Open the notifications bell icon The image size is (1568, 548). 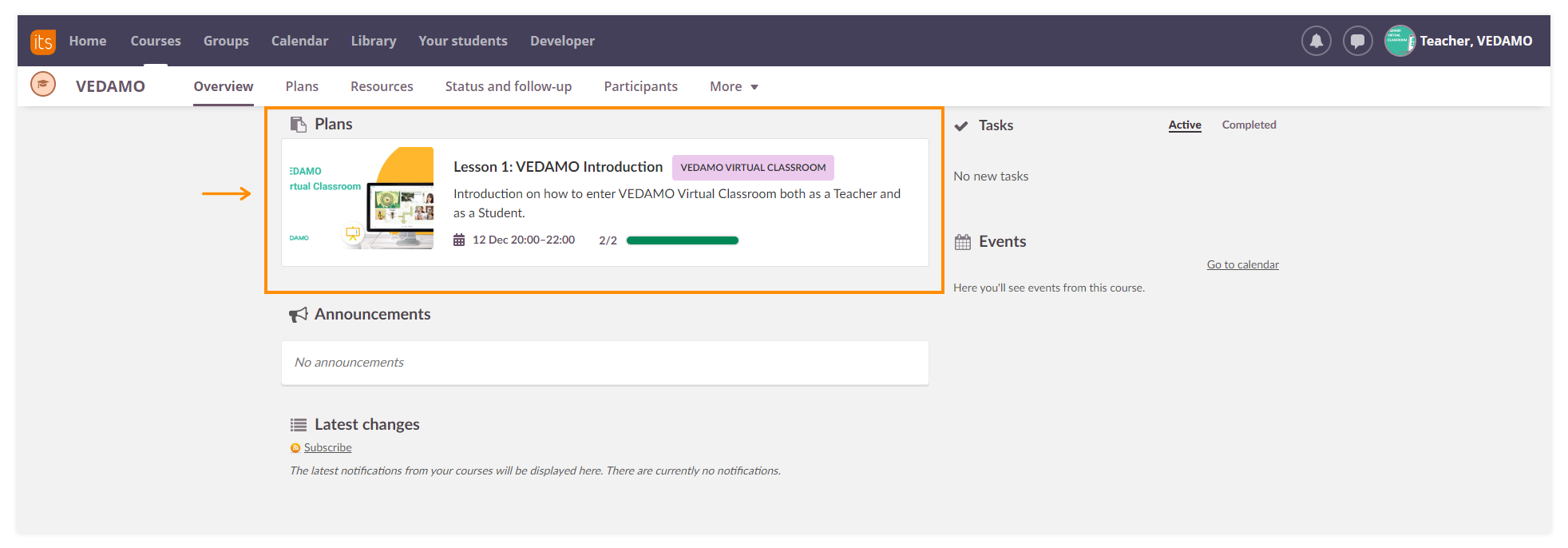(x=1317, y=41)
